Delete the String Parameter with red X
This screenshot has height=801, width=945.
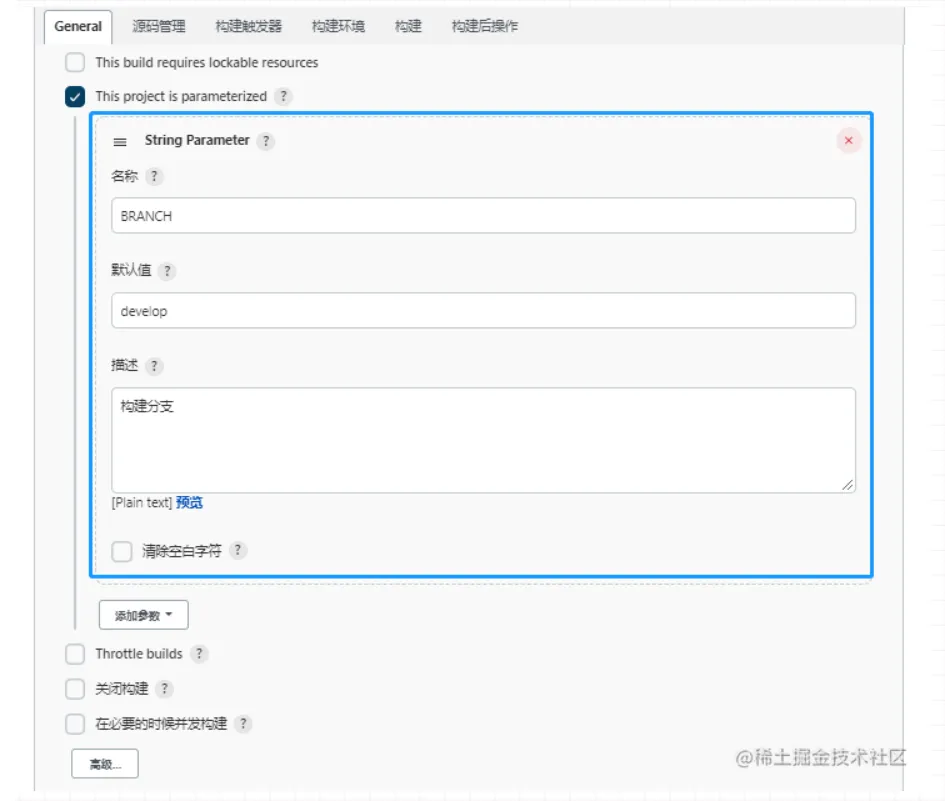(849, 140)
